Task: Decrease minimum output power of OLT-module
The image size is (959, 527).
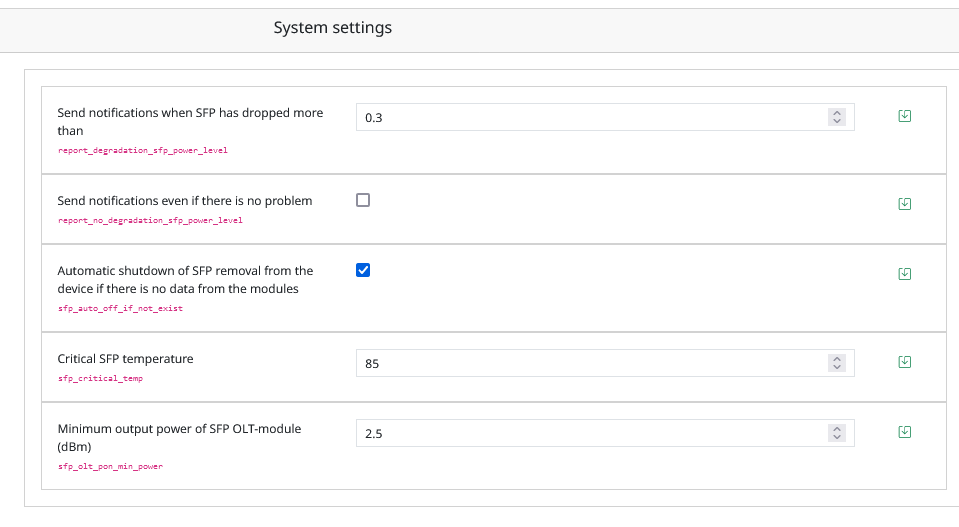Action: (837, 437)
